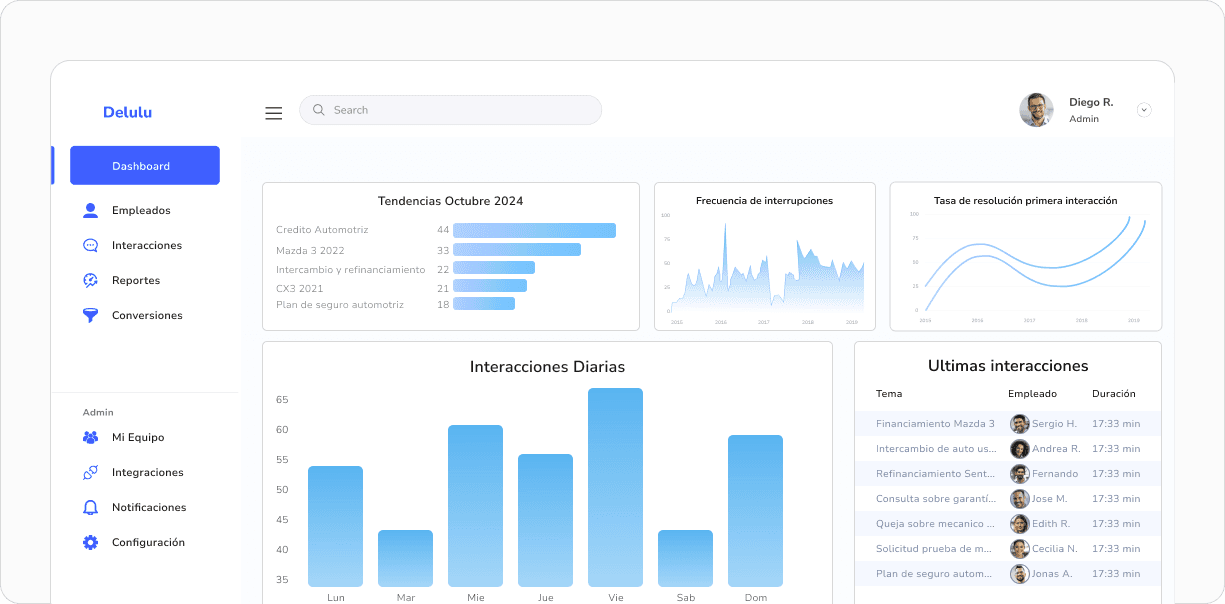Click Jose M. avatar in interactions list

(1020, 499)
